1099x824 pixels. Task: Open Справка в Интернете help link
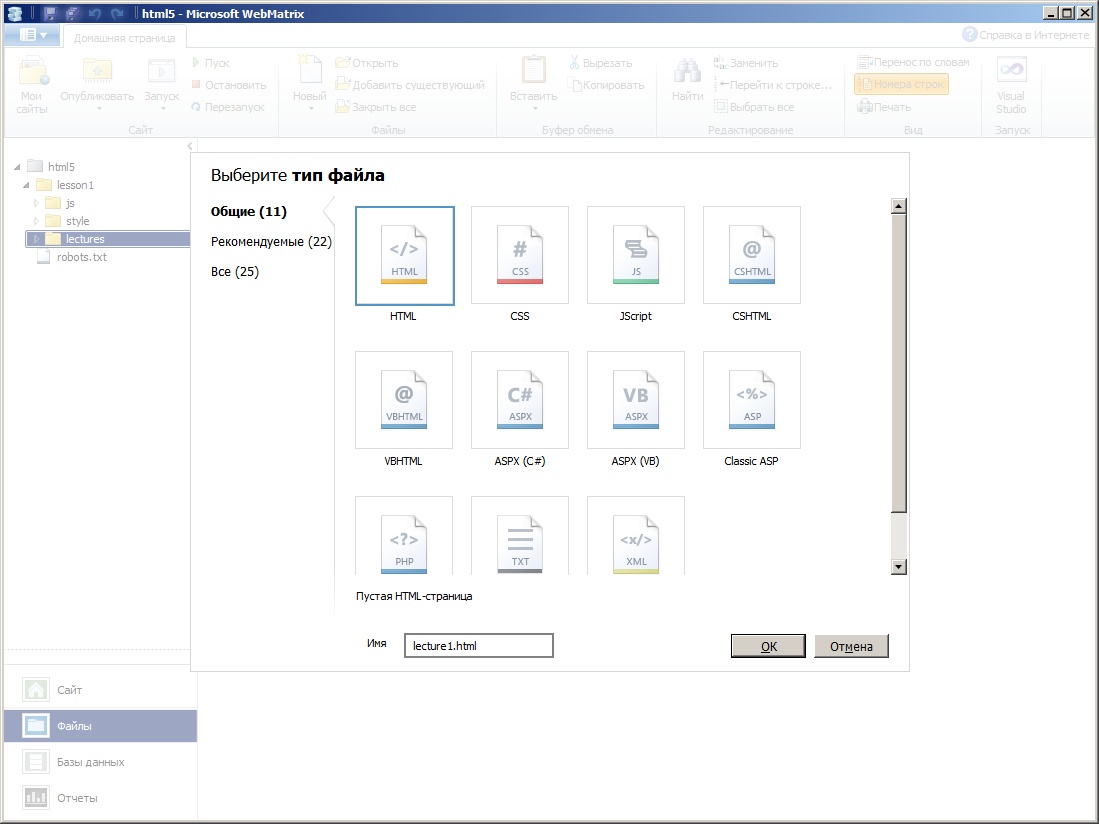tap(1026, 34)
